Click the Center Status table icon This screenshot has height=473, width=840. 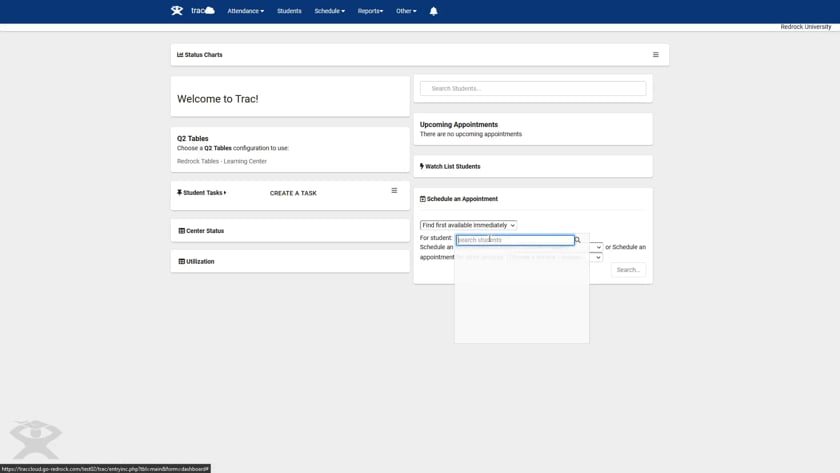click(x=182, y=231)
